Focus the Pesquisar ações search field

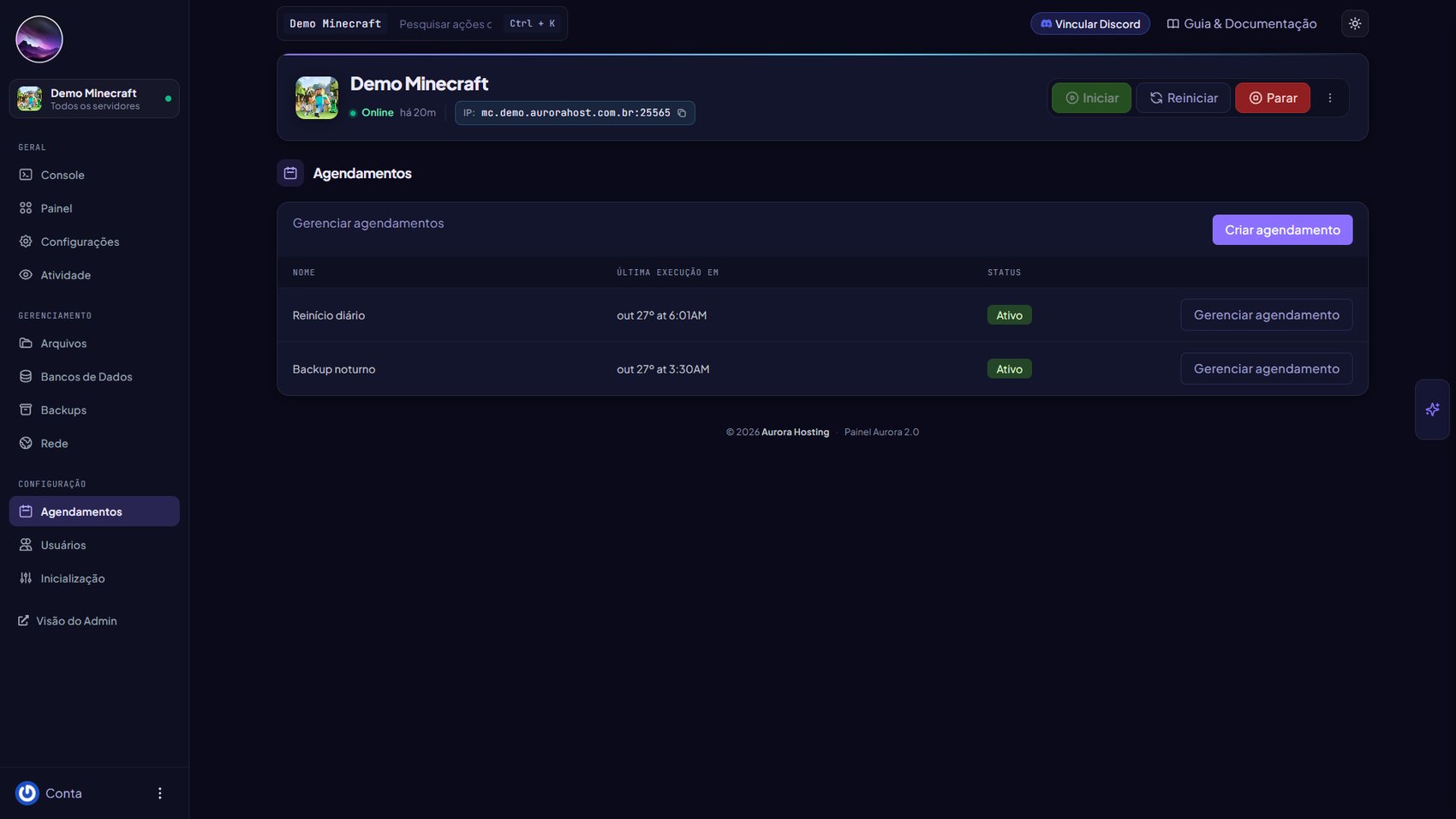(x=445, y=24)
